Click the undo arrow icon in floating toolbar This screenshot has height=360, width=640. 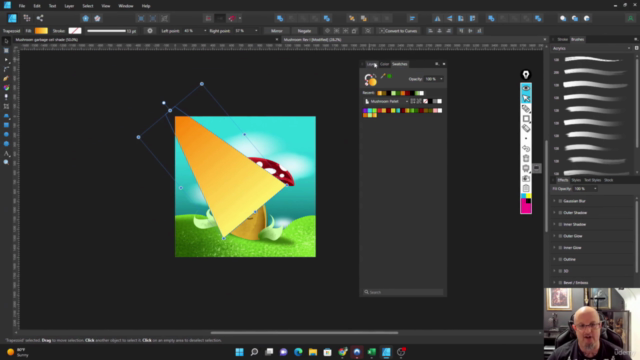pos(526,148)
